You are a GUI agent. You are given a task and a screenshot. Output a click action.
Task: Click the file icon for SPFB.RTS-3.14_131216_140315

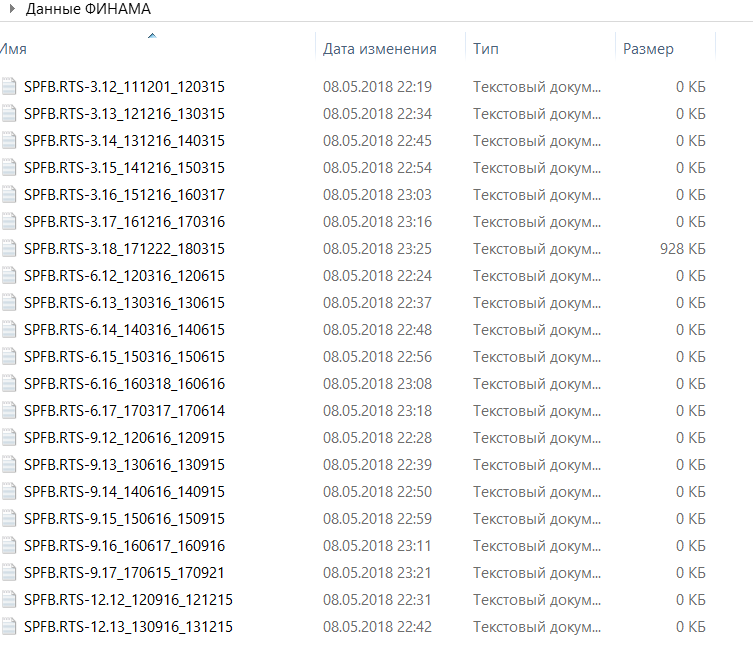point(9,141)
